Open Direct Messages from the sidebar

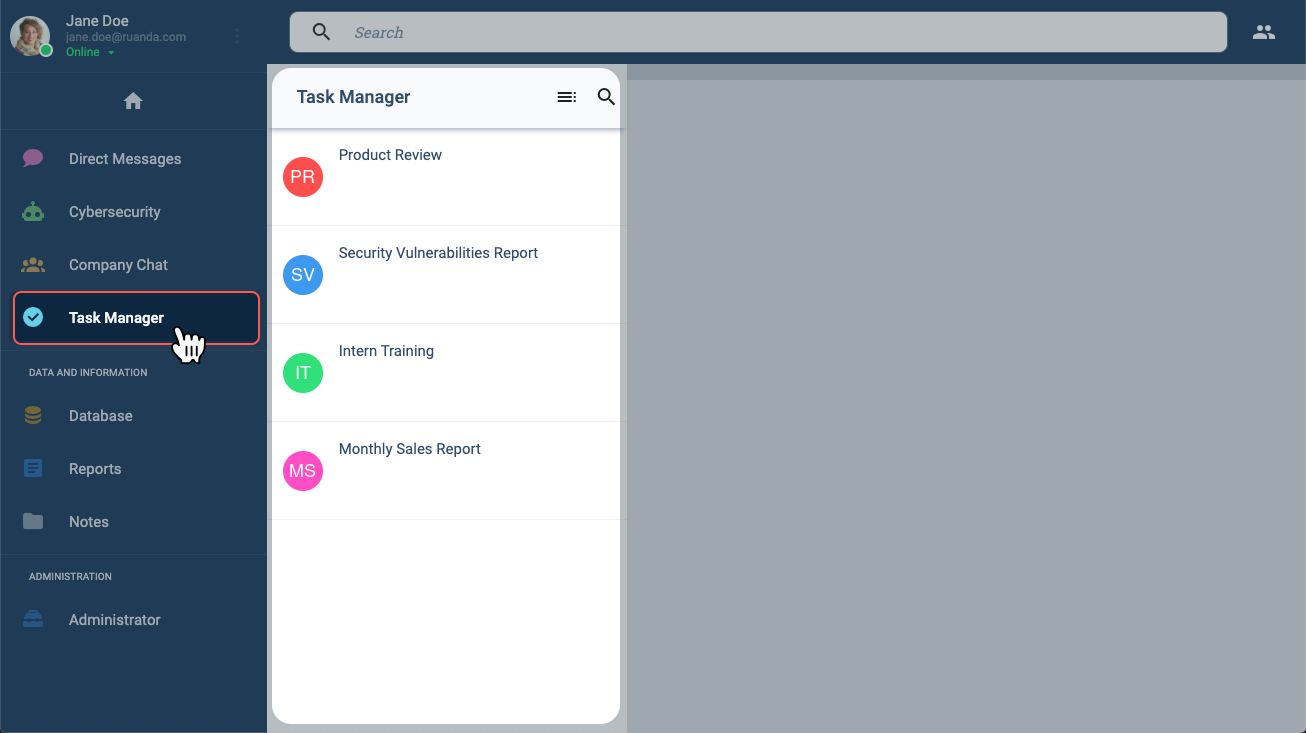click(134, 159)
